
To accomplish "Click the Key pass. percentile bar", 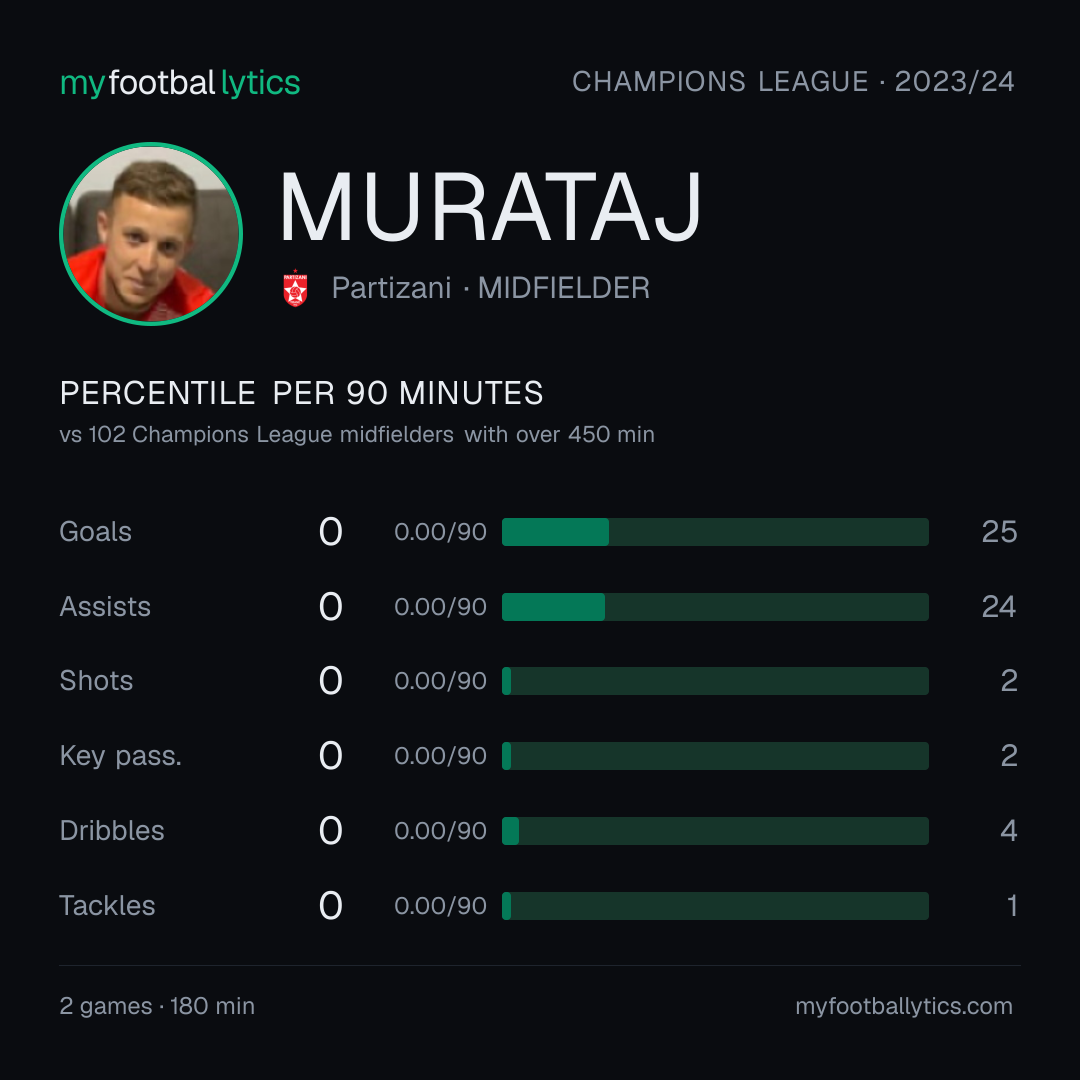I will click(715, 756).
